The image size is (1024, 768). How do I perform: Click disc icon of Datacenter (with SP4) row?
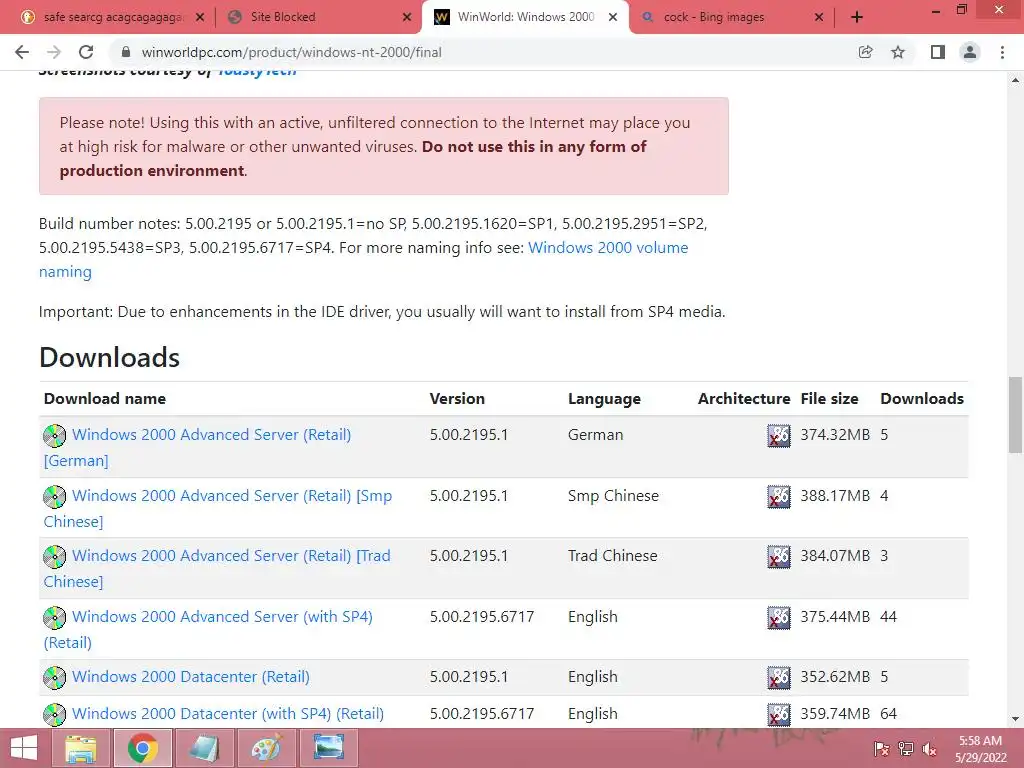pyautogui.click(x=54, y=714)
